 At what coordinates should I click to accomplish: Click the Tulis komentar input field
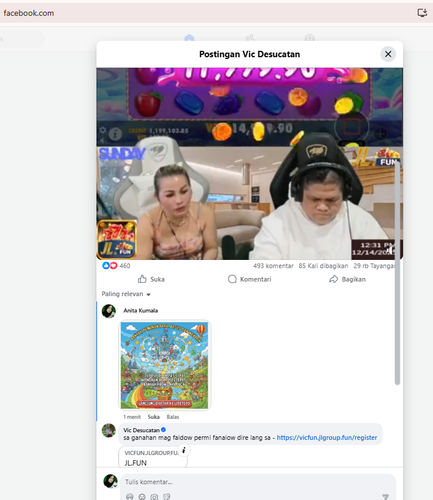coord(258,482)
